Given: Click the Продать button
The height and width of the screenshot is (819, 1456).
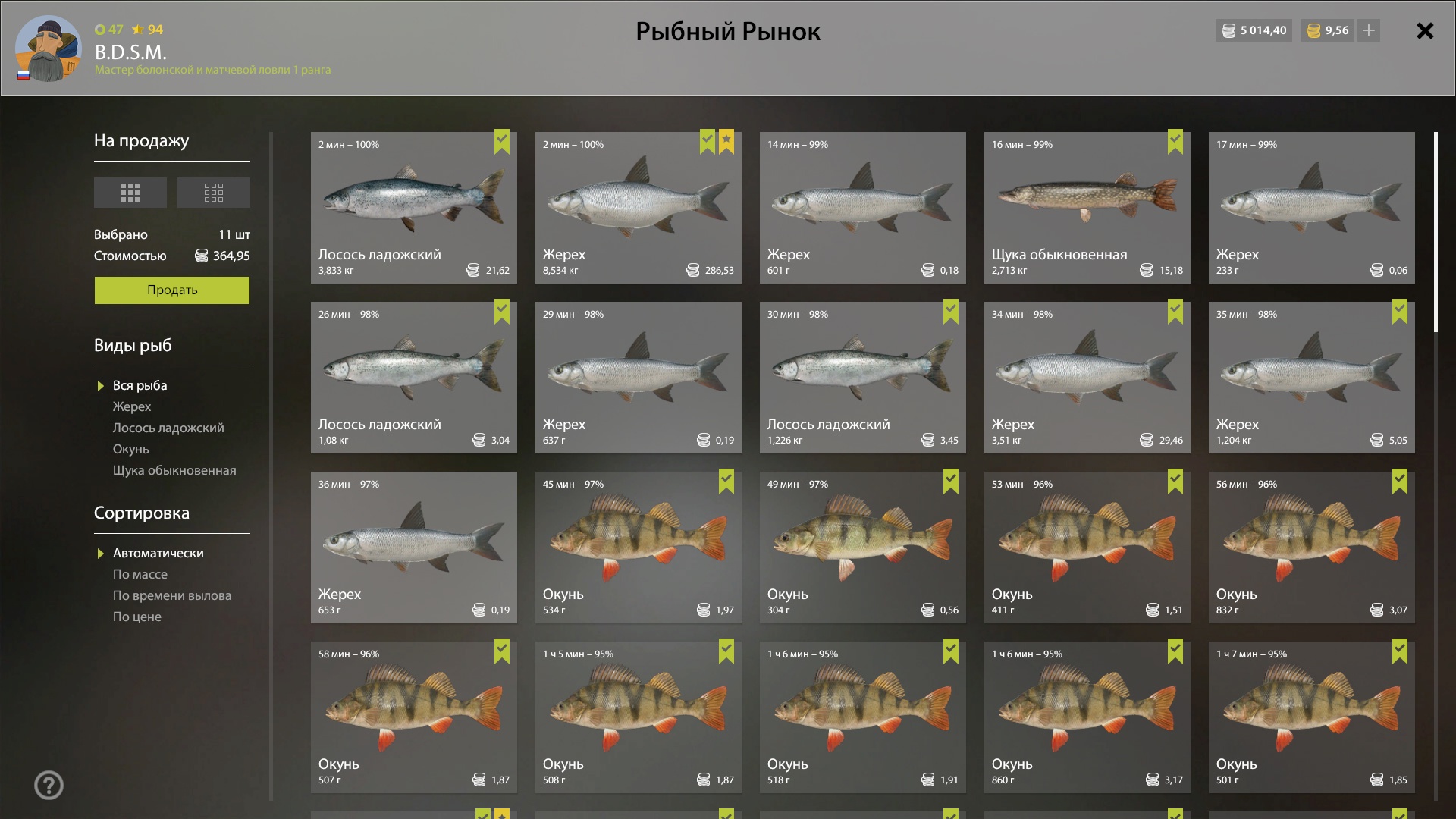Looking at the screenshot, I should coord(172,290).
